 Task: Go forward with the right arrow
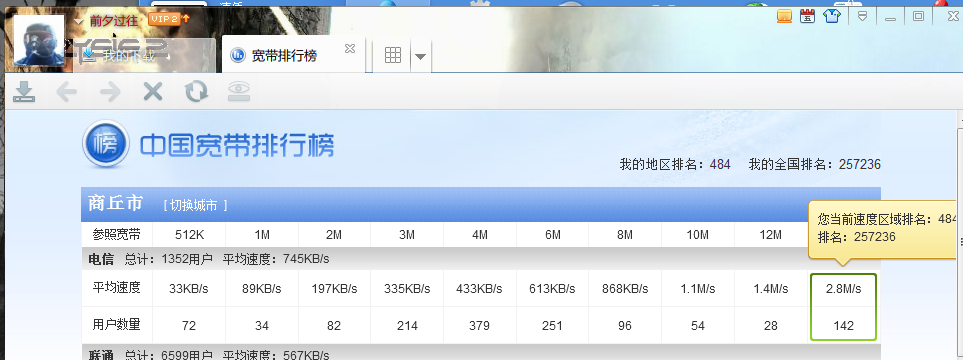110,92
